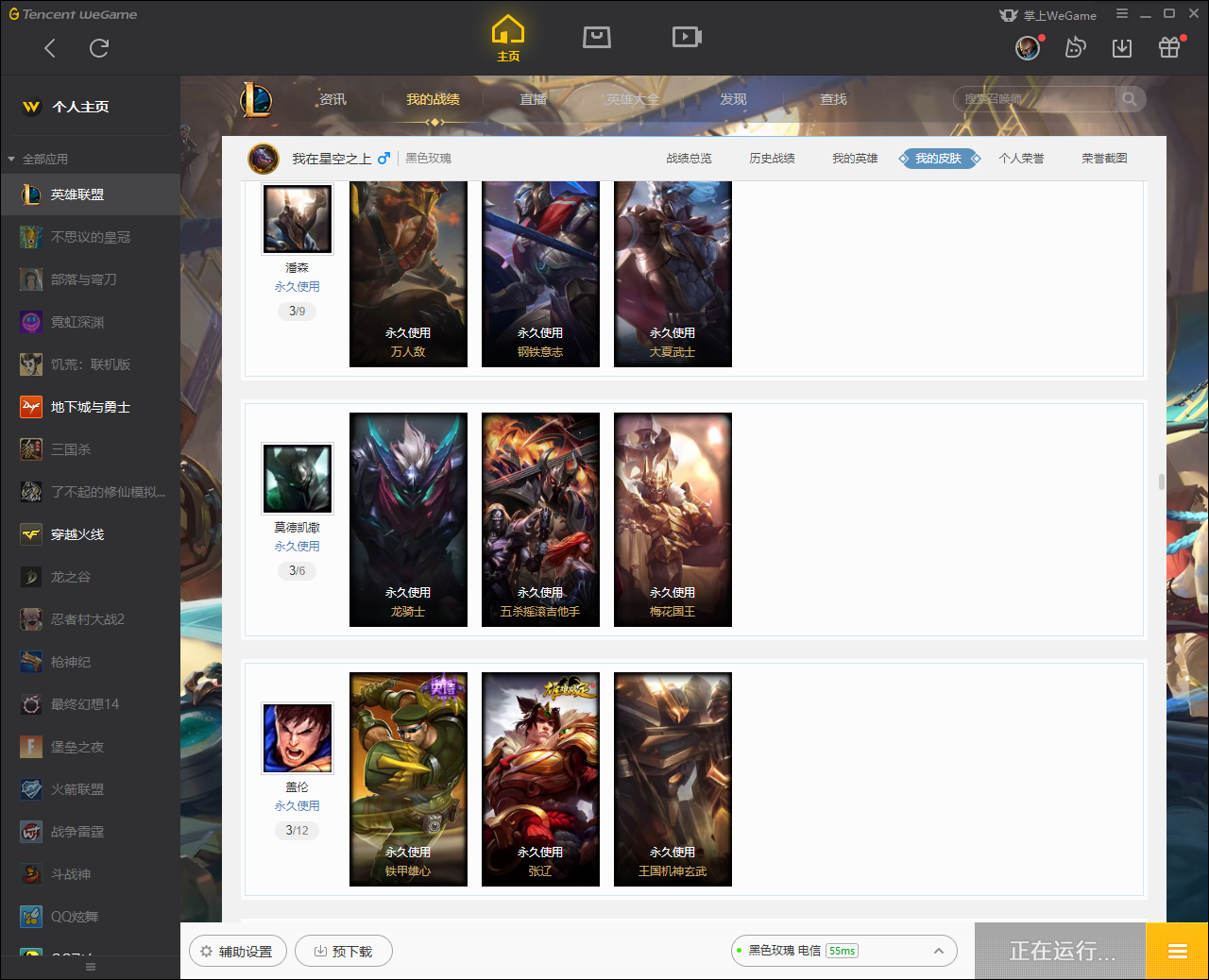Switch to 直播 tab
The width and height of the screenshot is (1209, 980).
click(x=533, y=99)
